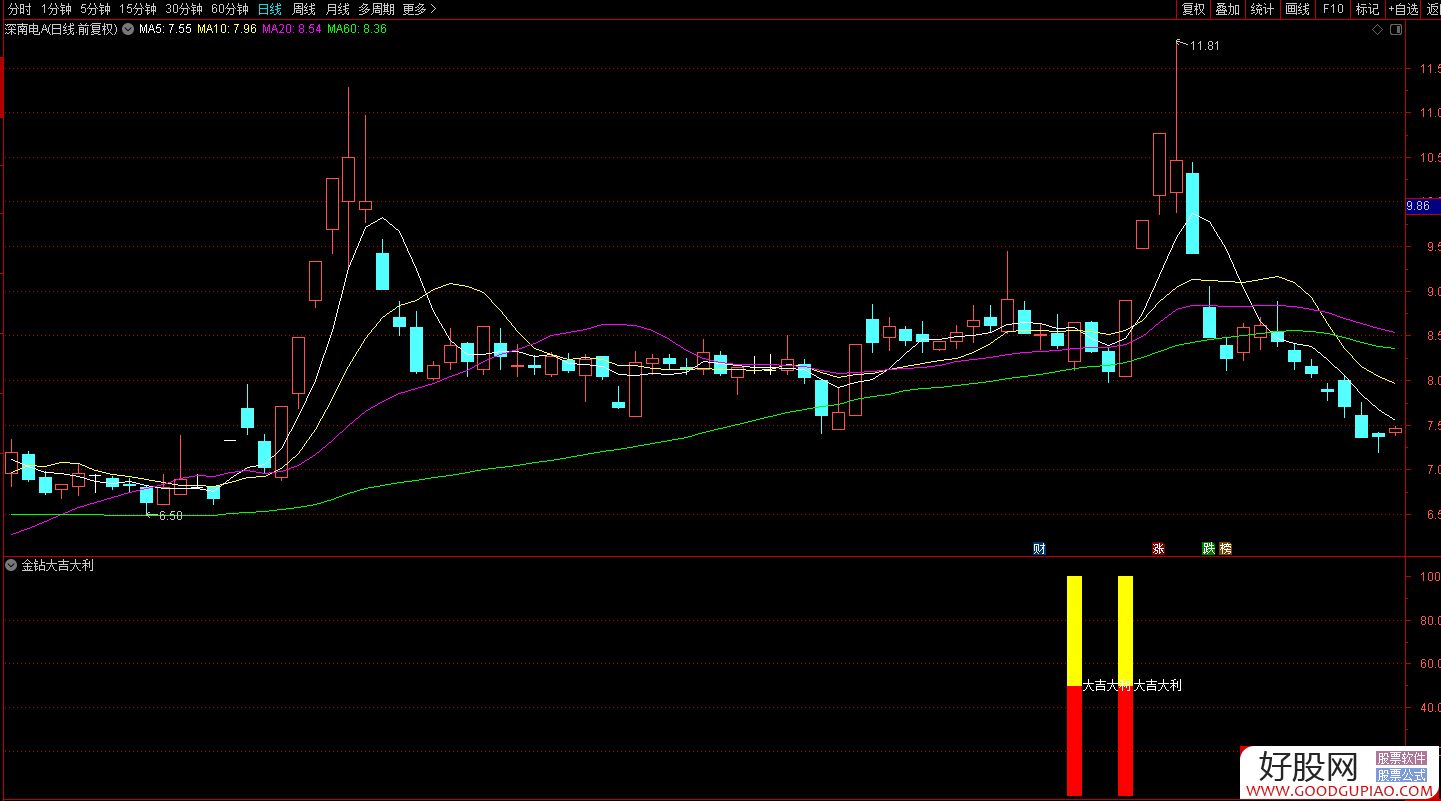The width and height of the screenshot is (1441, 801).
Task: Open the 涨 marker below the chart
Action: click(x=1159, y=548)
